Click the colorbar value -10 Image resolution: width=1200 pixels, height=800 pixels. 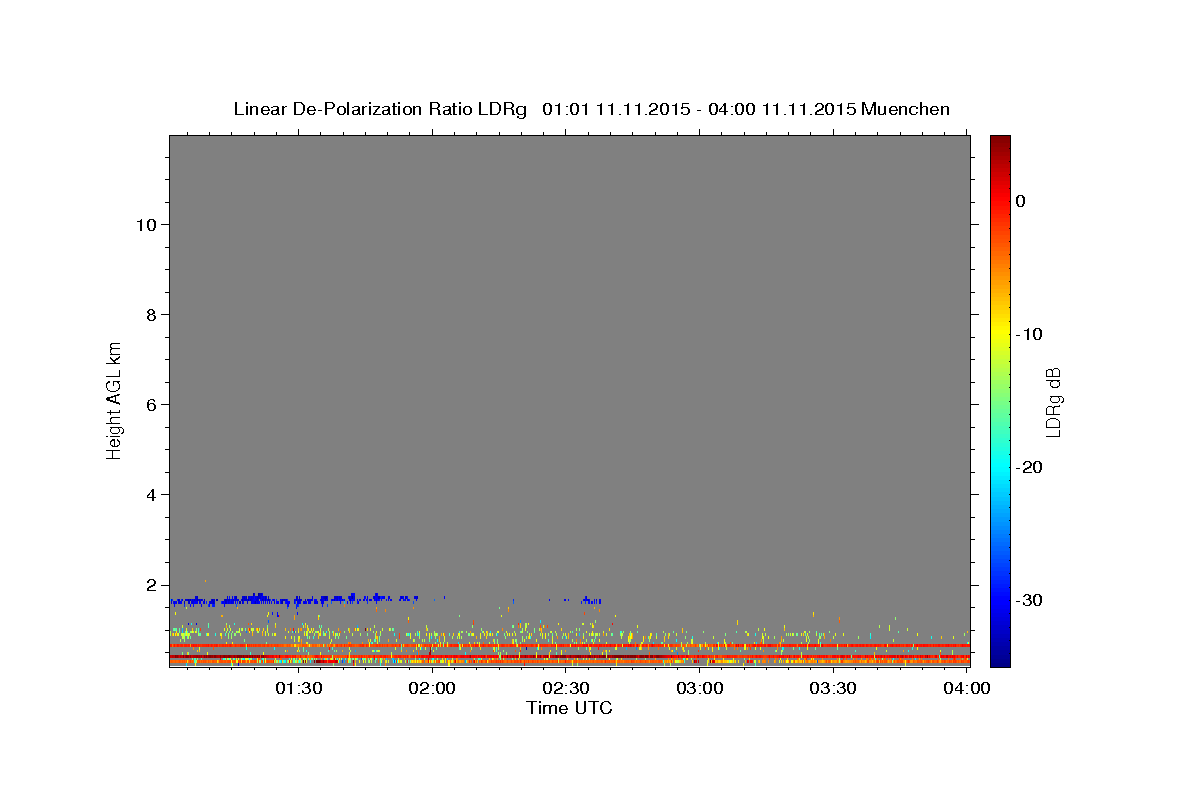pos(1030,334)
